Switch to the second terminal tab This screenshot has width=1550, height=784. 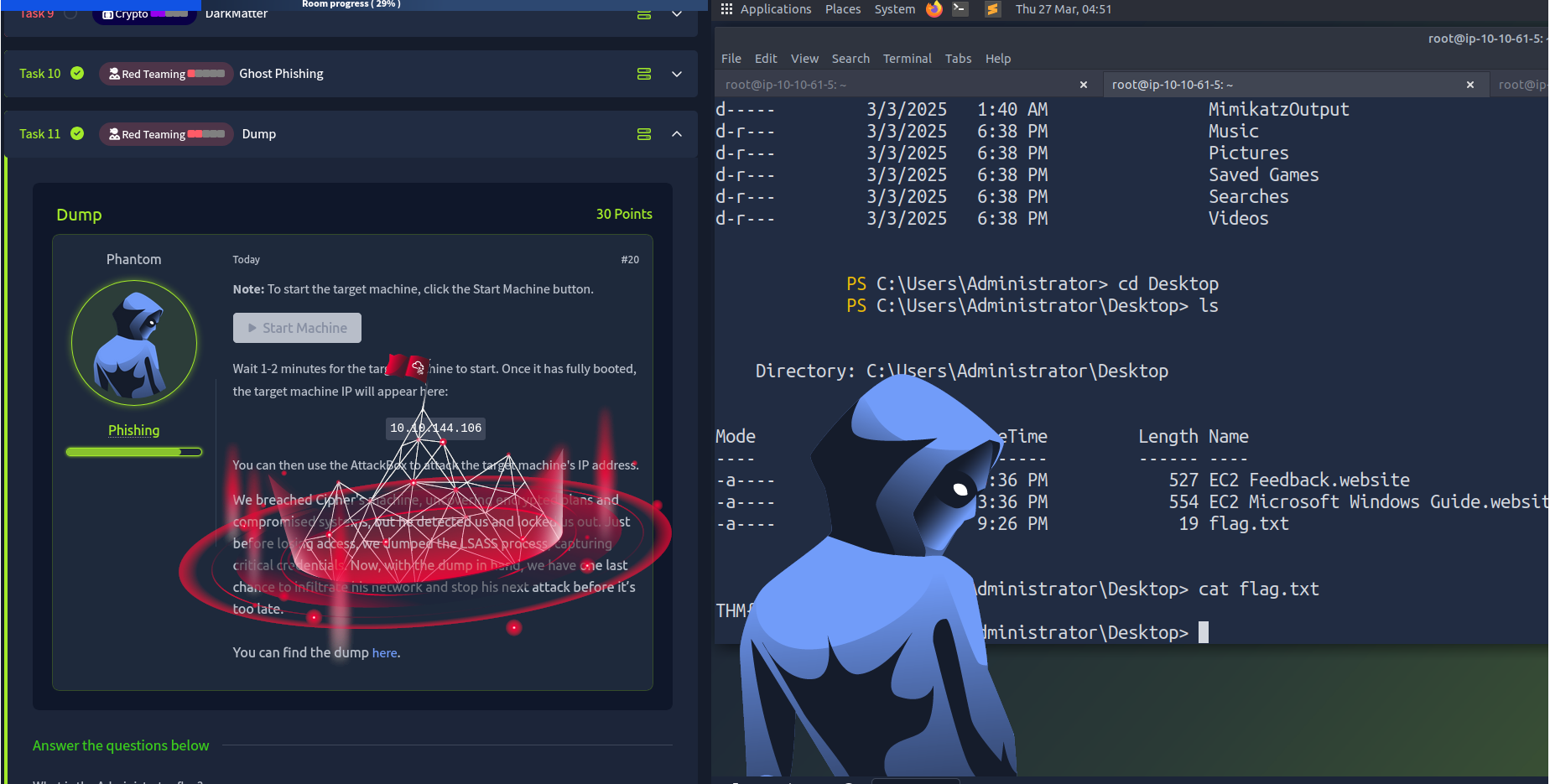tap(1172, 85)
